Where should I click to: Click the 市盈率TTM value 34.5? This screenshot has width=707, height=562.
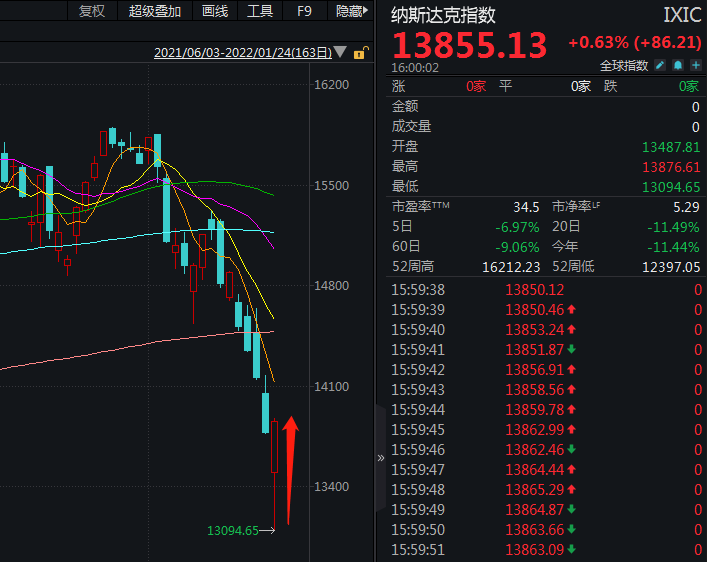coord(526,207)
